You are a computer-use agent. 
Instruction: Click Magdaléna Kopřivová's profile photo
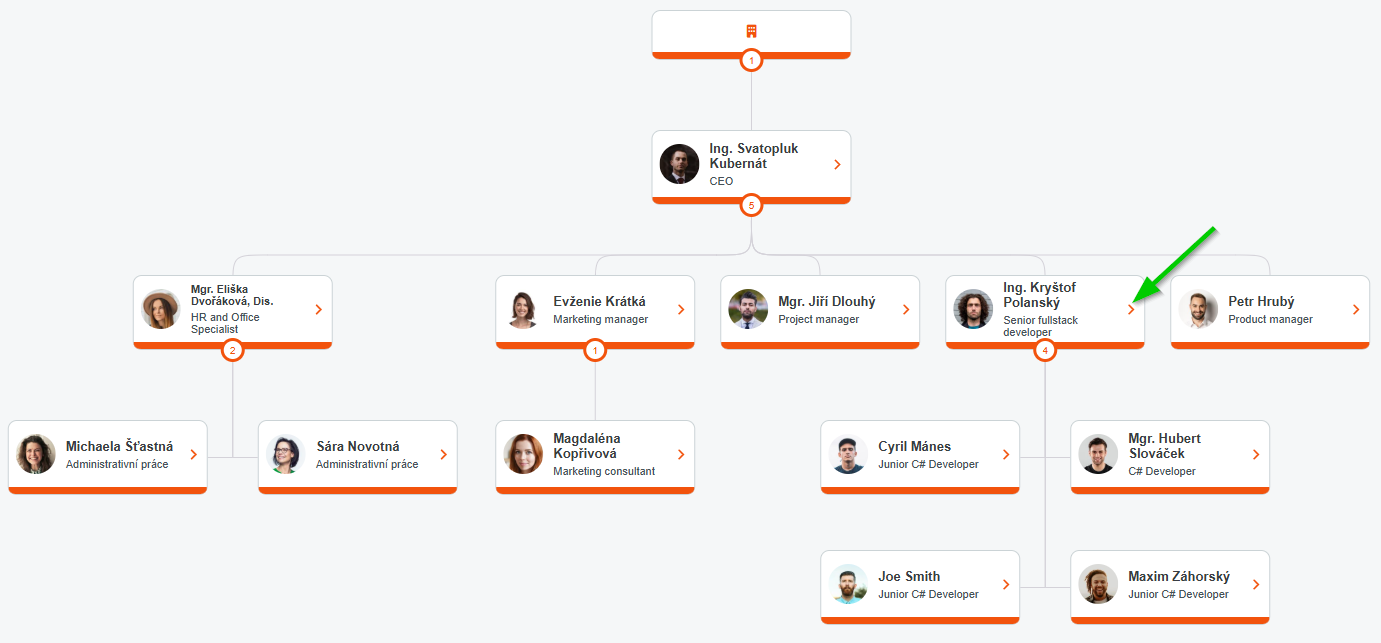click(523, 454)
